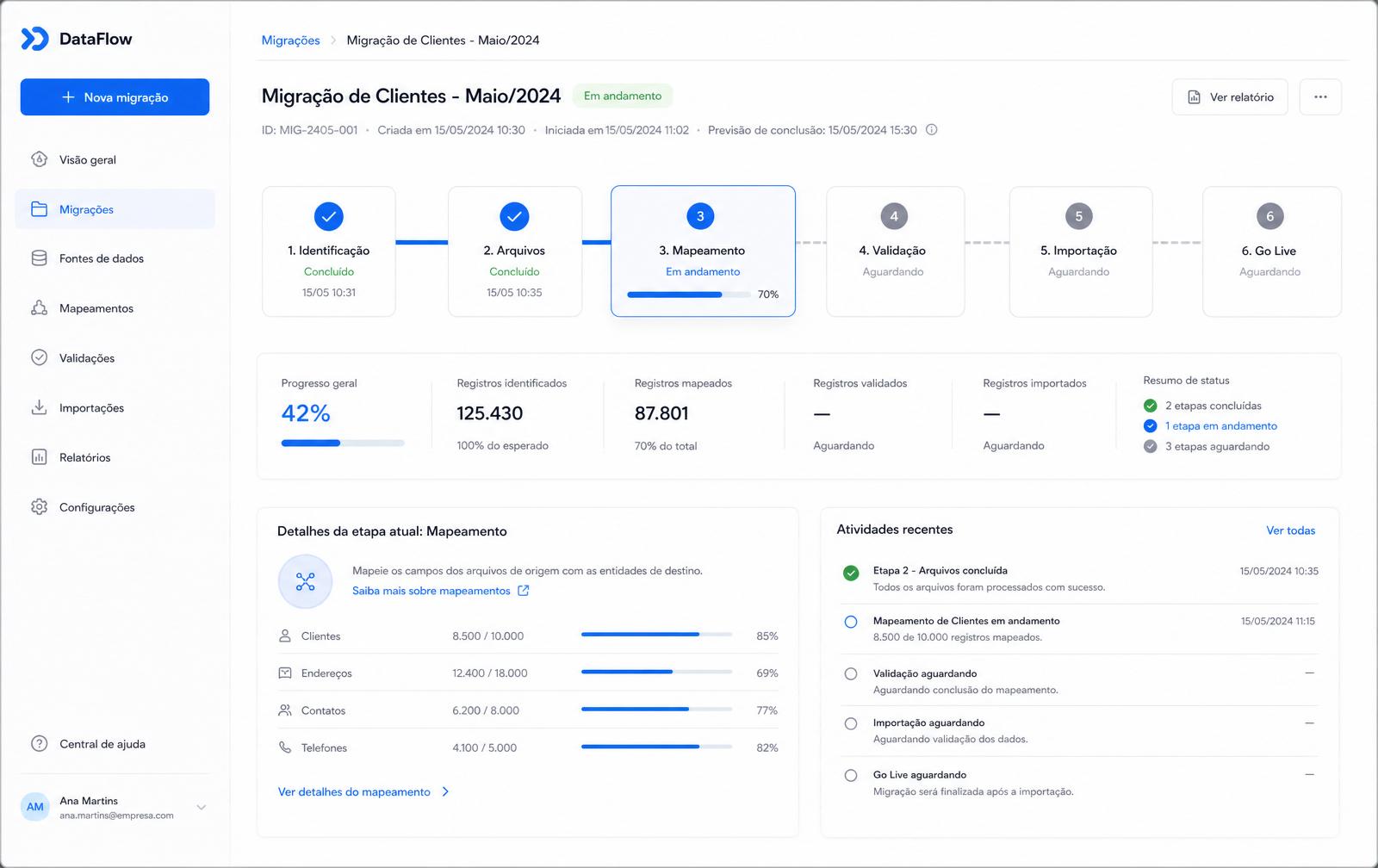Select the 4. Validação step card

[x=895, y=251]
